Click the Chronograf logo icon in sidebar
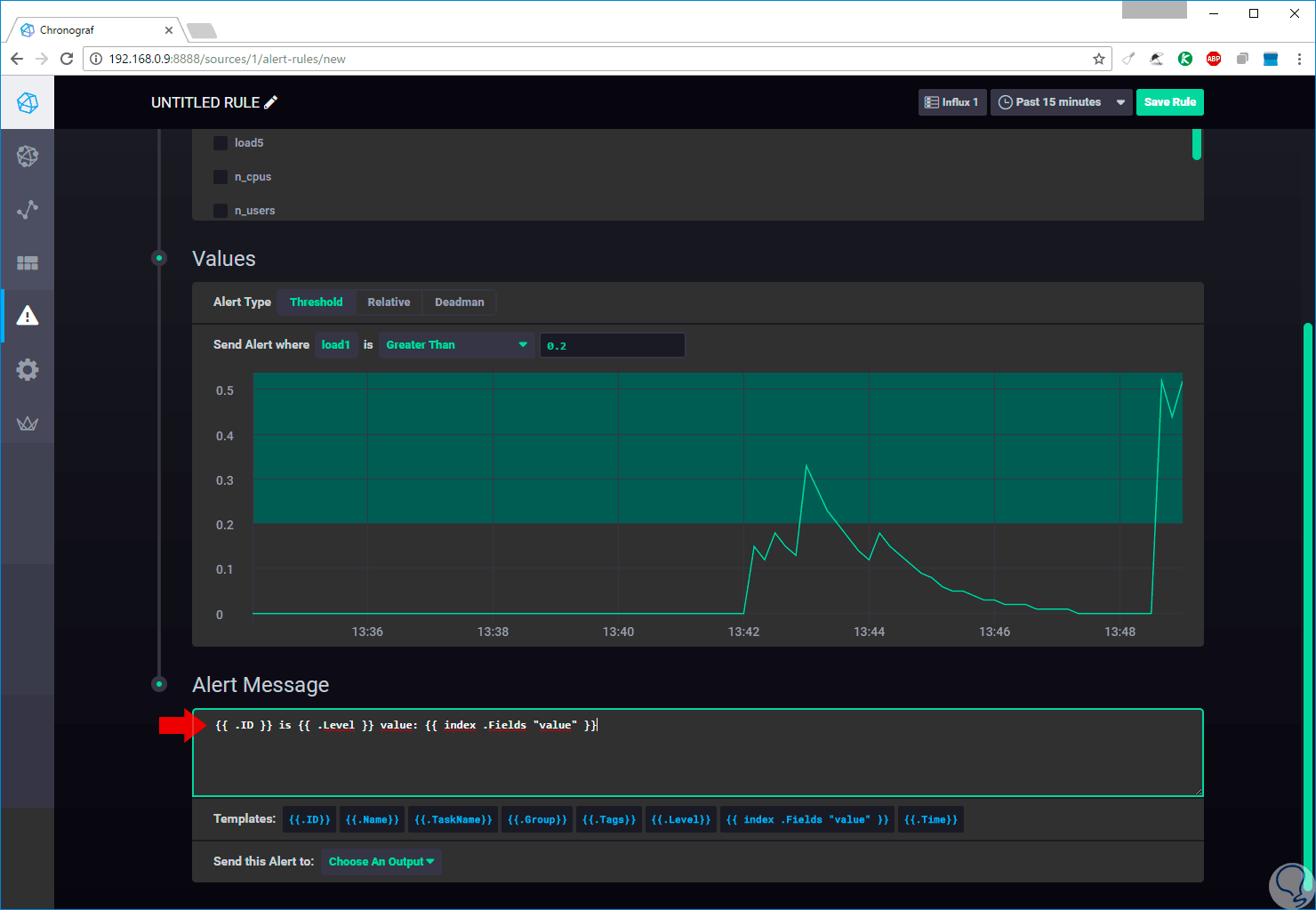This screenshot has width=1316, height=910. coord(28,103)
